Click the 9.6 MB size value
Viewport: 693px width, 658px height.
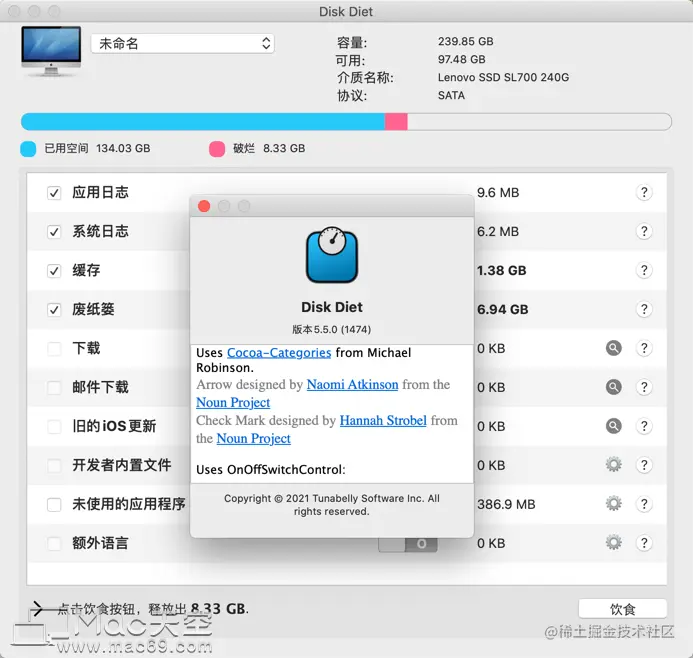pyautogui.click(x=498, y=193)
